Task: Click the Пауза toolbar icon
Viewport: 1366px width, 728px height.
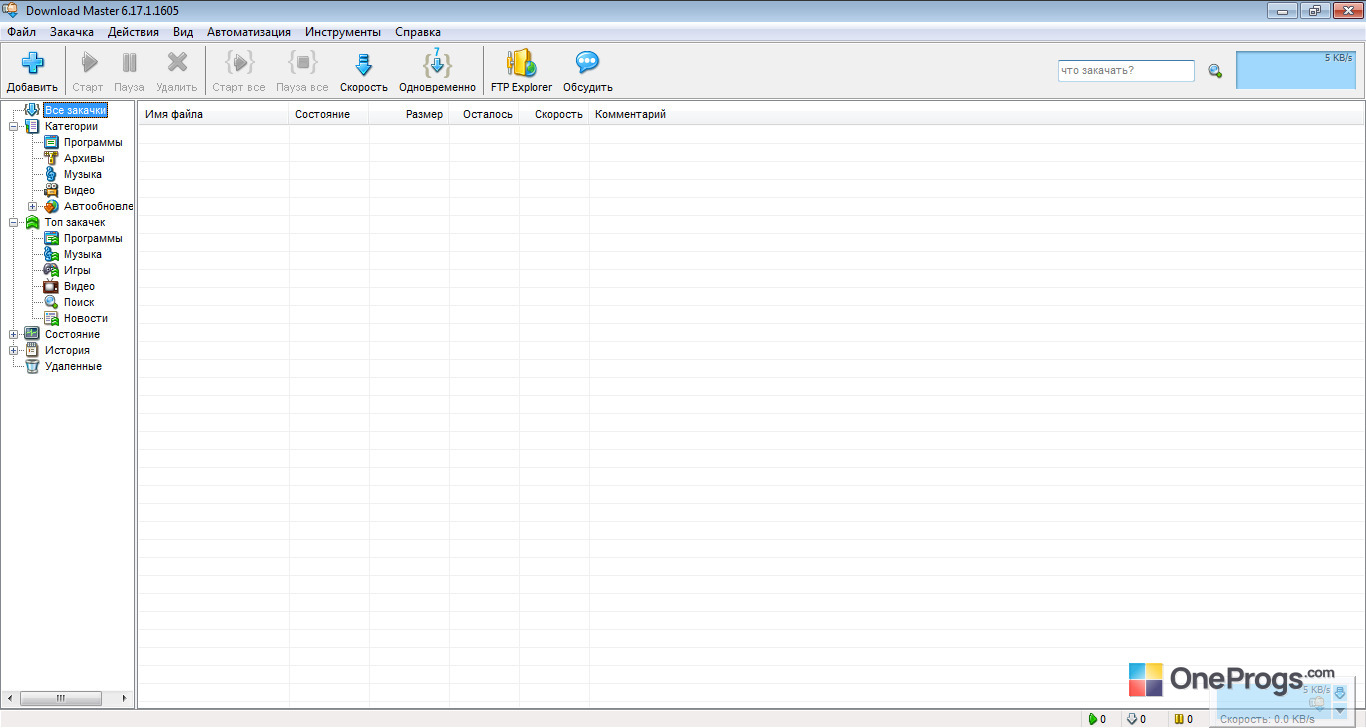Action: coord(129,63)
